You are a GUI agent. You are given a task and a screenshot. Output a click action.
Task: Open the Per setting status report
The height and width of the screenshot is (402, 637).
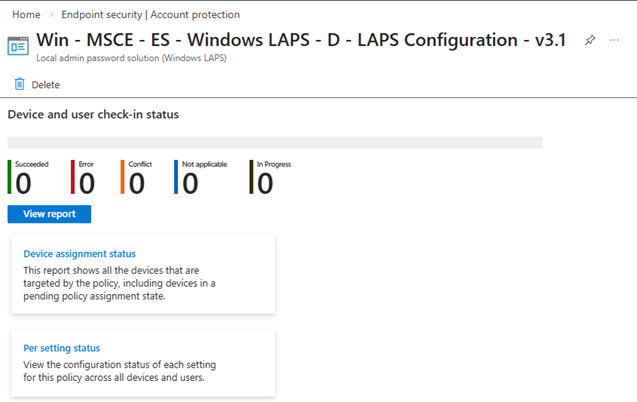click(x=61, y=348)
